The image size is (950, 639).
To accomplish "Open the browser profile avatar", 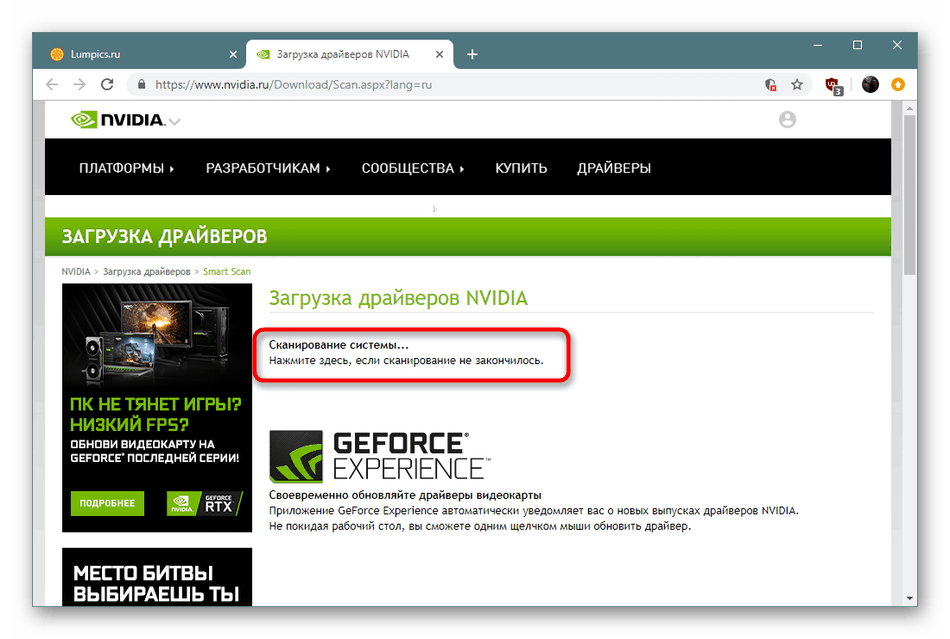I will (x=870, y=85).
